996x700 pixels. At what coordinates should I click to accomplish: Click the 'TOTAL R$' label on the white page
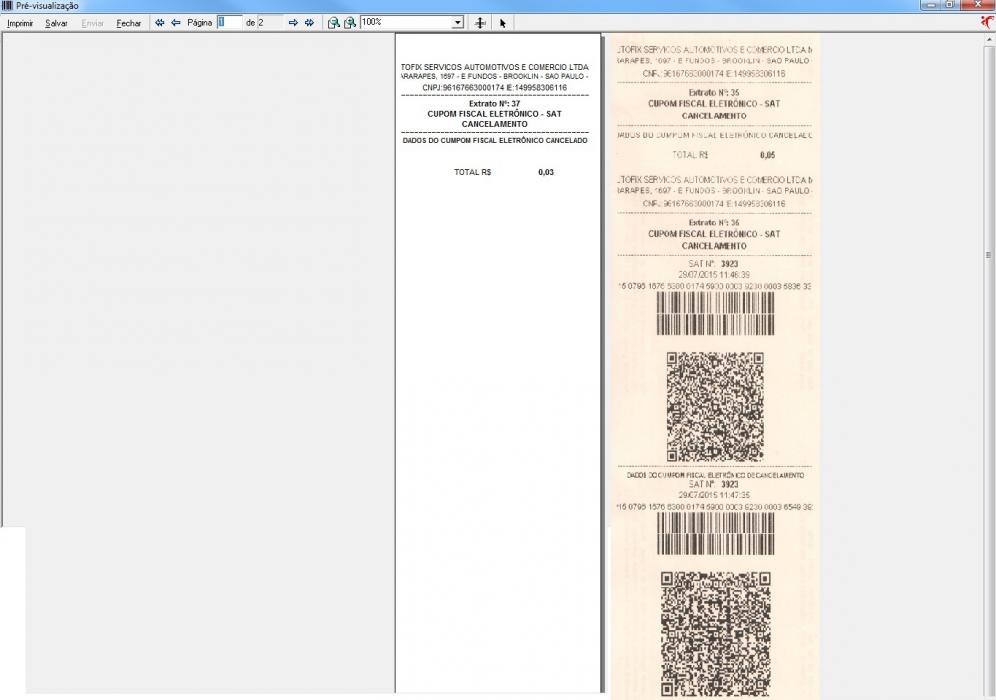(472, 172)
